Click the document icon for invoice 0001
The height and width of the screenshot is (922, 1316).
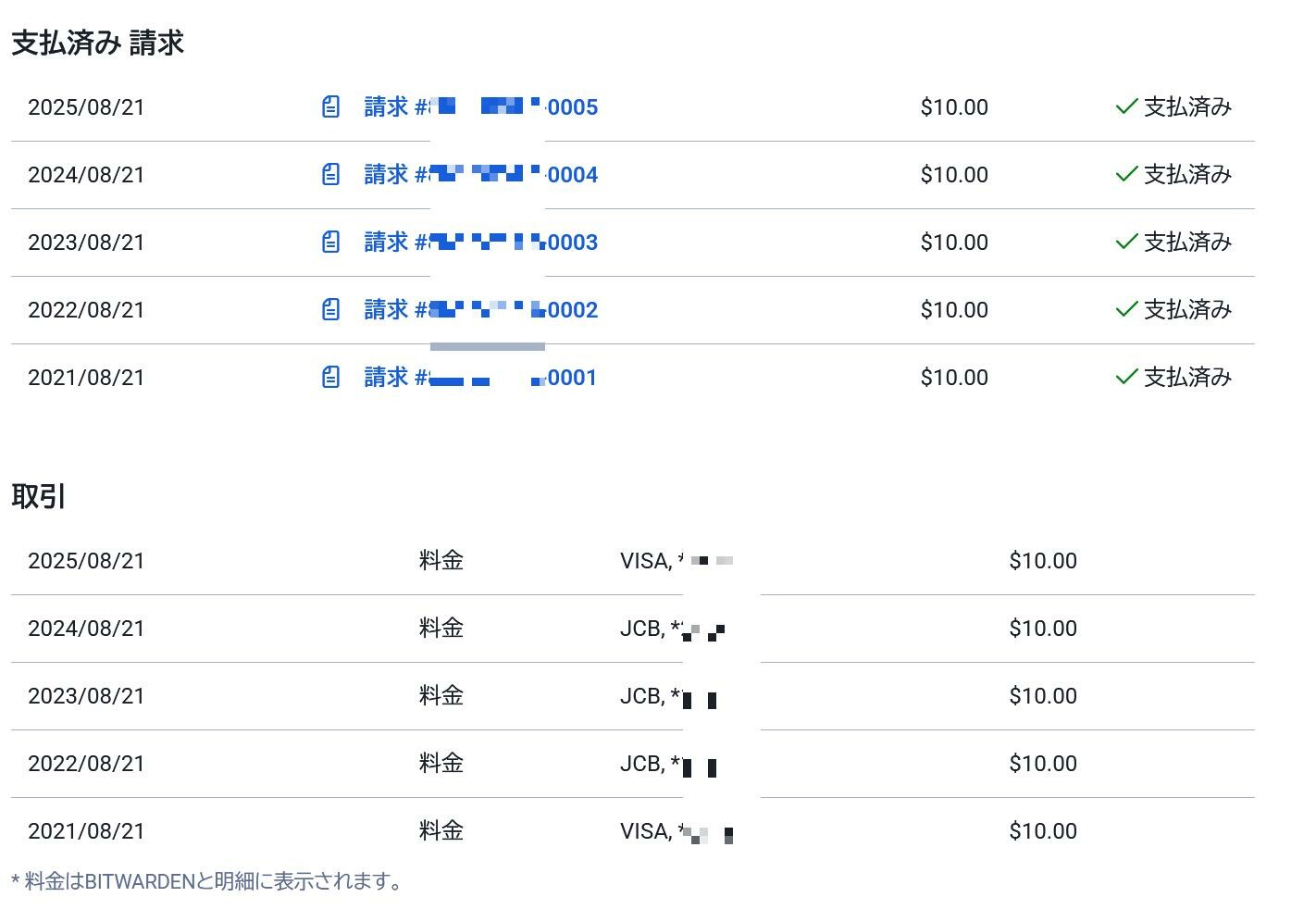(x=330, y=377)
